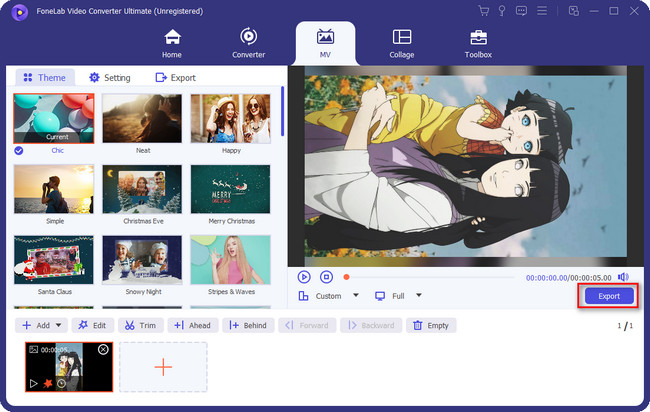Click the Edit button

(92, 325)
